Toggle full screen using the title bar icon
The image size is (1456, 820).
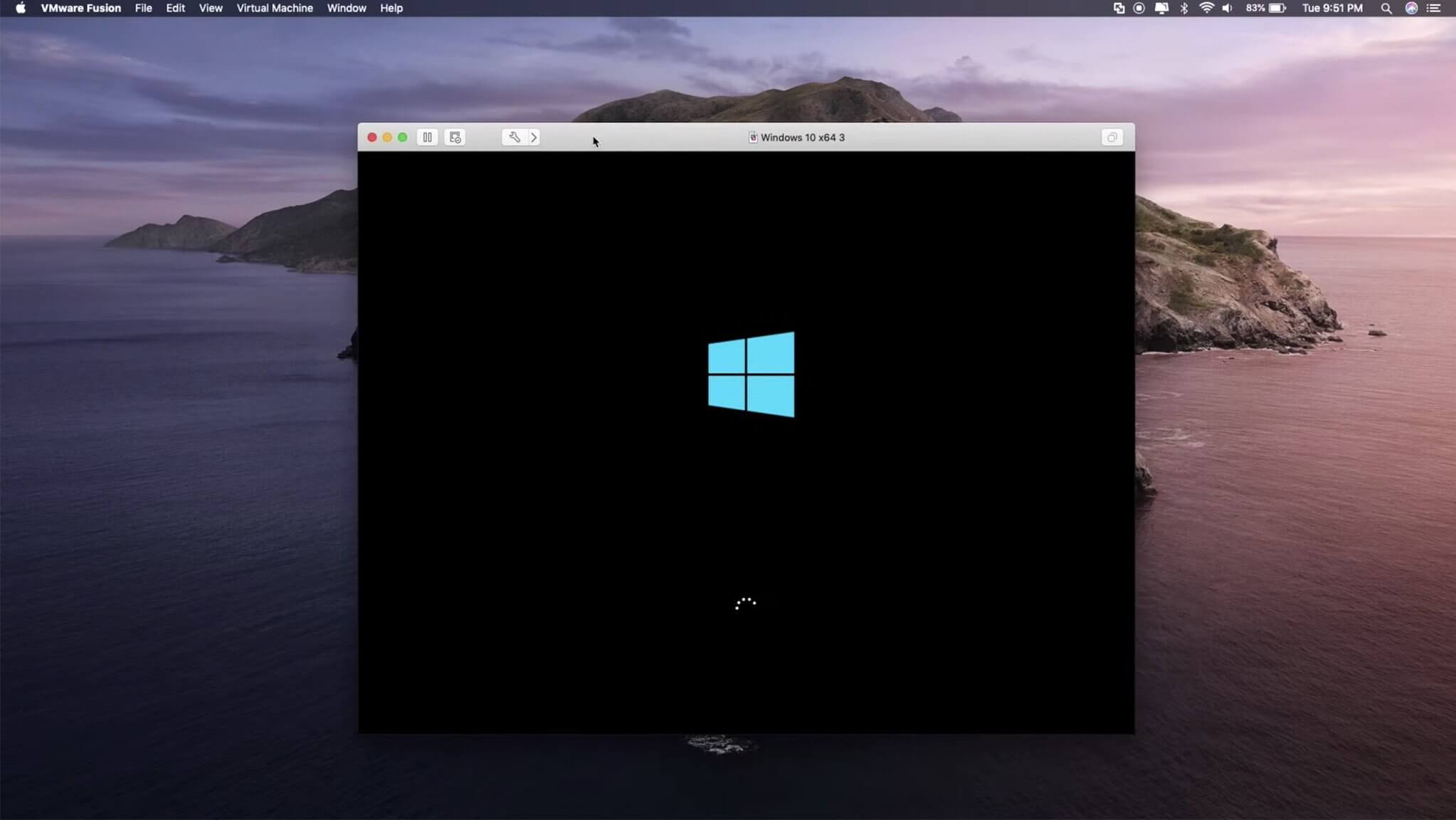click(x=1112, y=137)
